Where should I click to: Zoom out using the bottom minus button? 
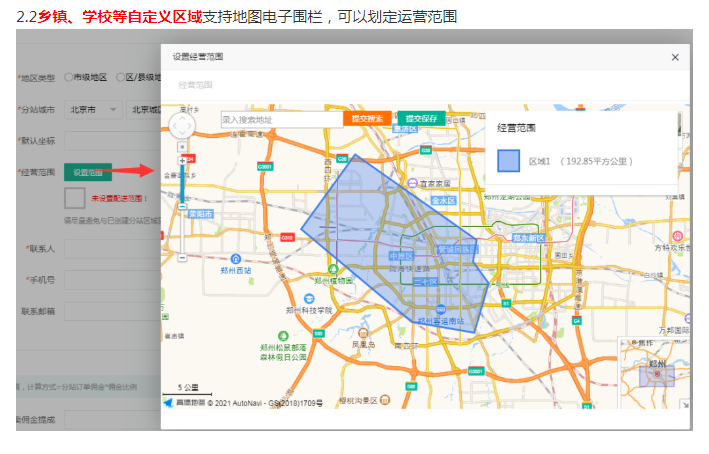183,257
